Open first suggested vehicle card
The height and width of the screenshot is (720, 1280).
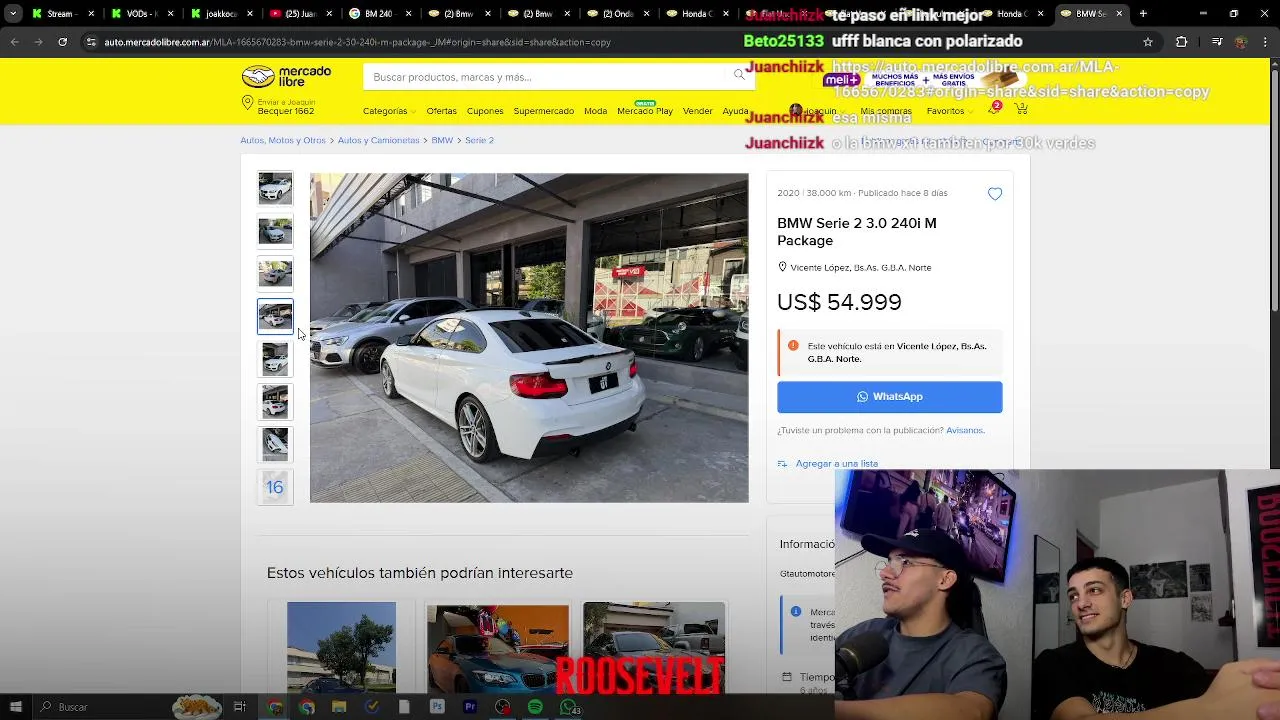coord(341,646)
